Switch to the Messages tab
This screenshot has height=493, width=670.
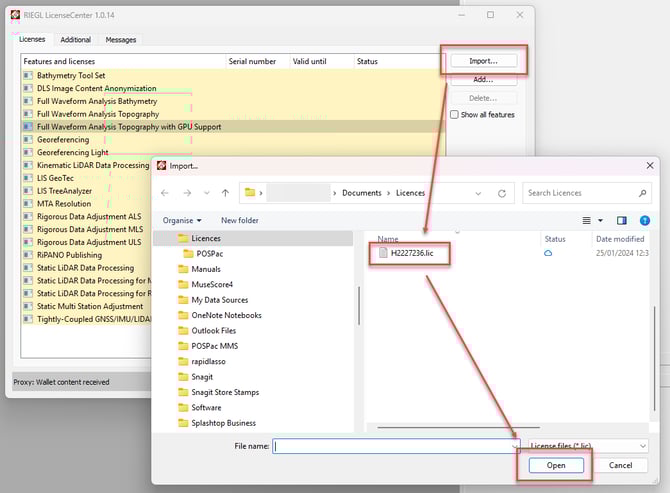pyautogui.click(x=121, y=40)
